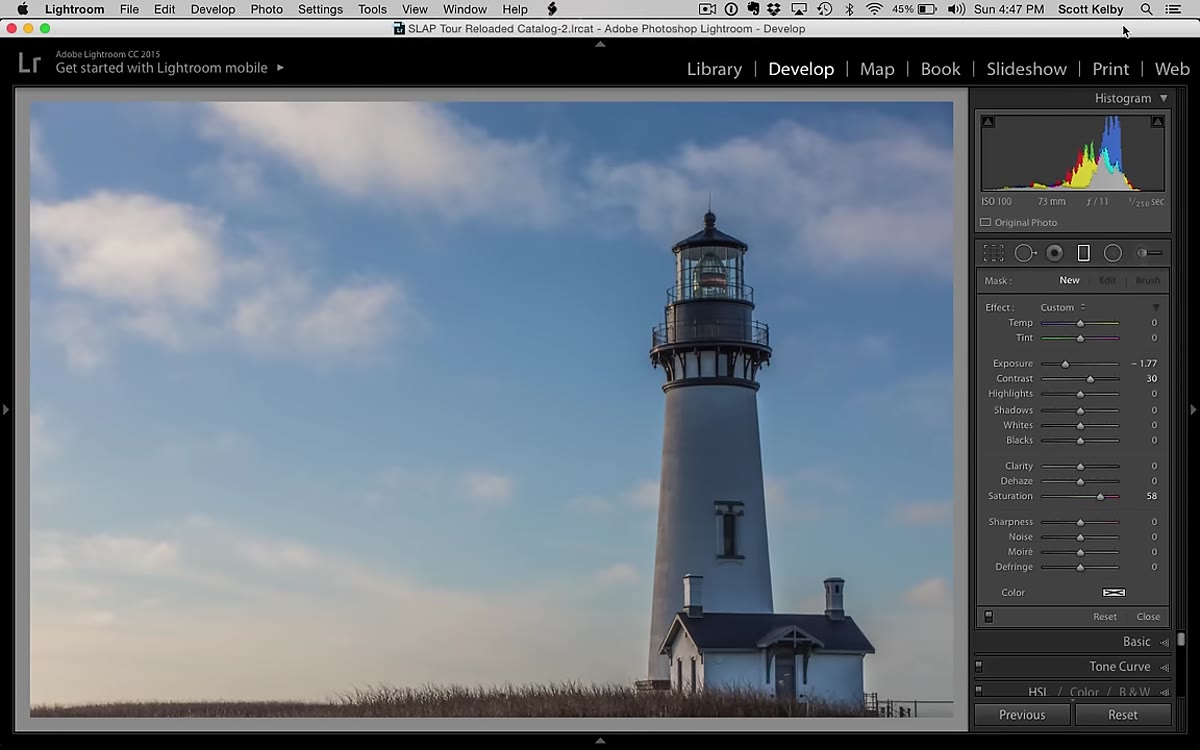Open the Tools menu

tap(372, 9)
